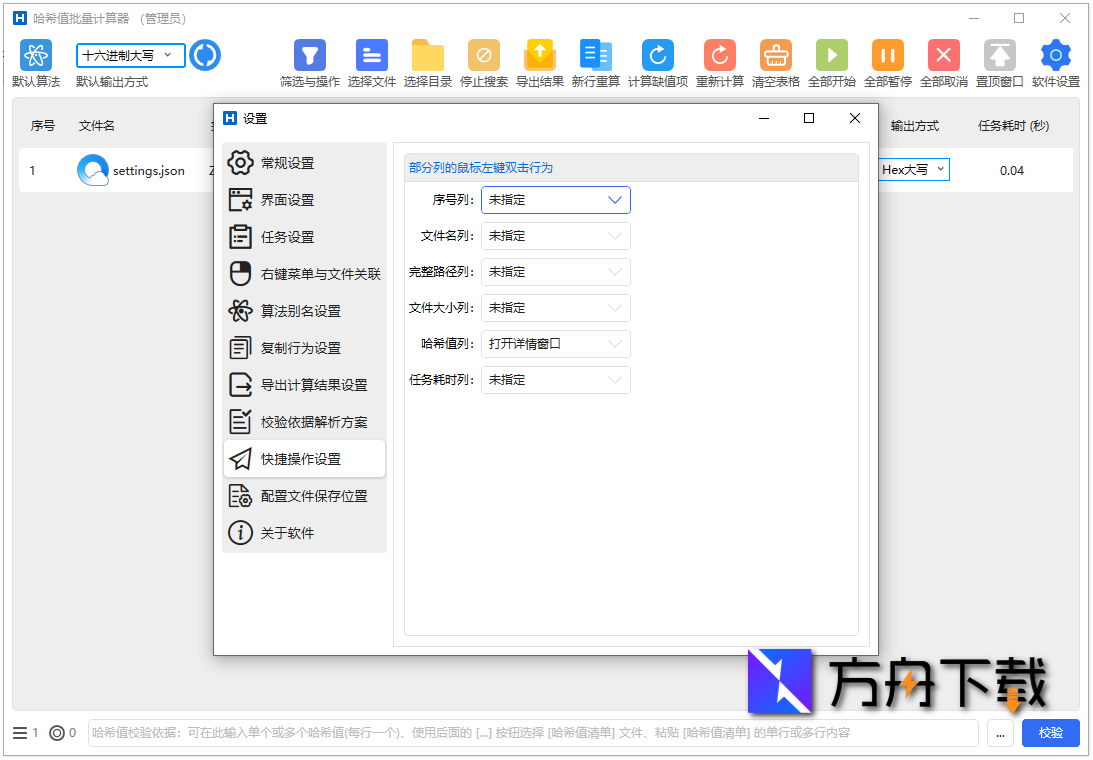
Task: Open the 哈希值列 behavior dropdown
Action: click(555, 344)
